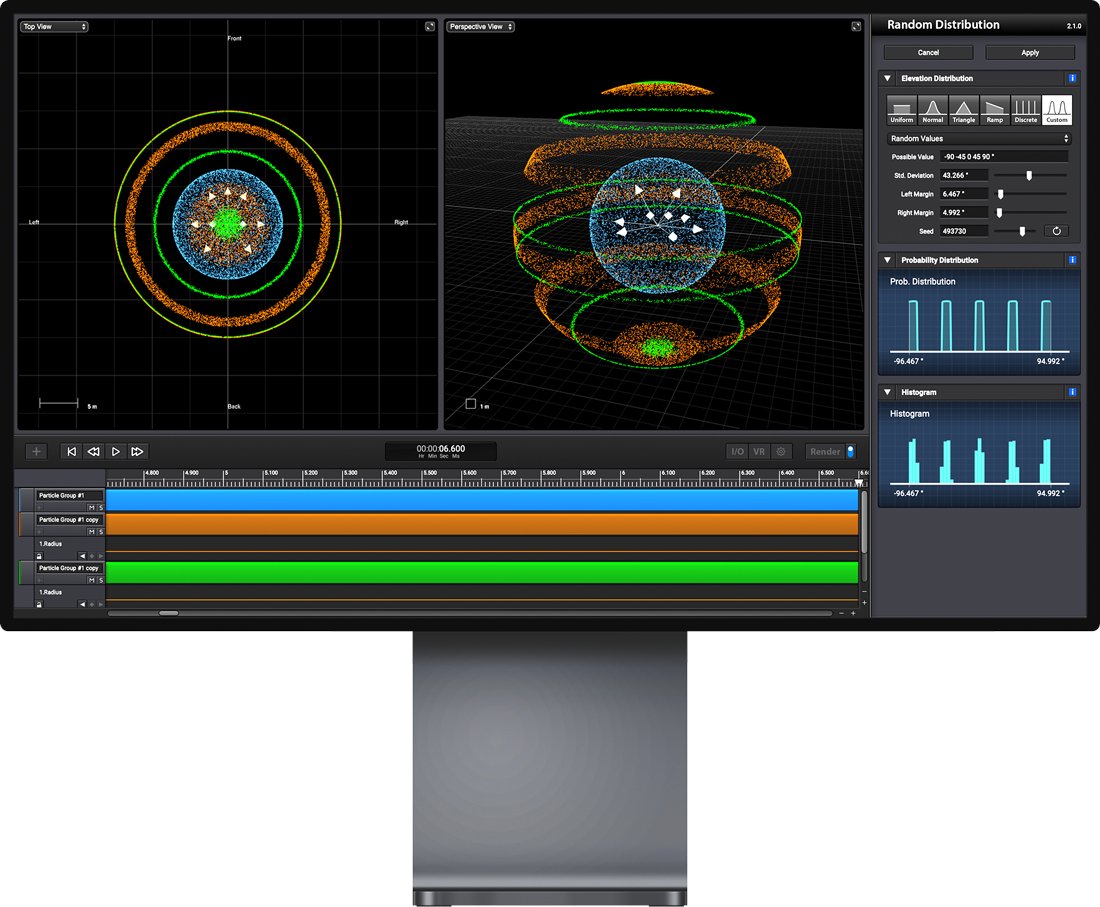Click the fast forward transport button
Image resolution: width=1100 pixels, height=907 pixels.
point(138,452)
